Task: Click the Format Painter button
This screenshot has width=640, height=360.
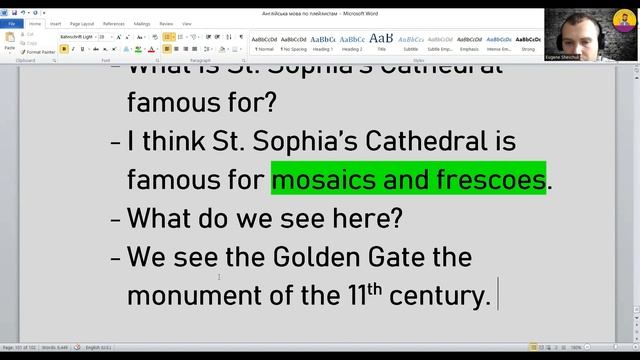Action: (x=38, y=52)
